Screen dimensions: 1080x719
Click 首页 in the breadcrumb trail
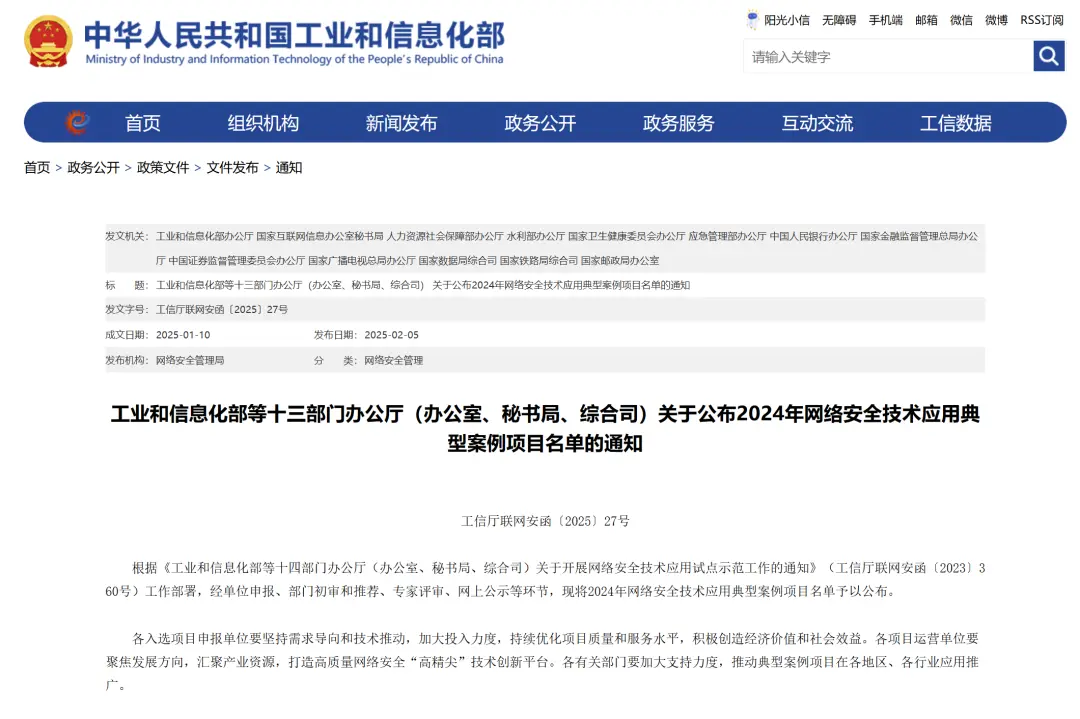click(37, 167)
